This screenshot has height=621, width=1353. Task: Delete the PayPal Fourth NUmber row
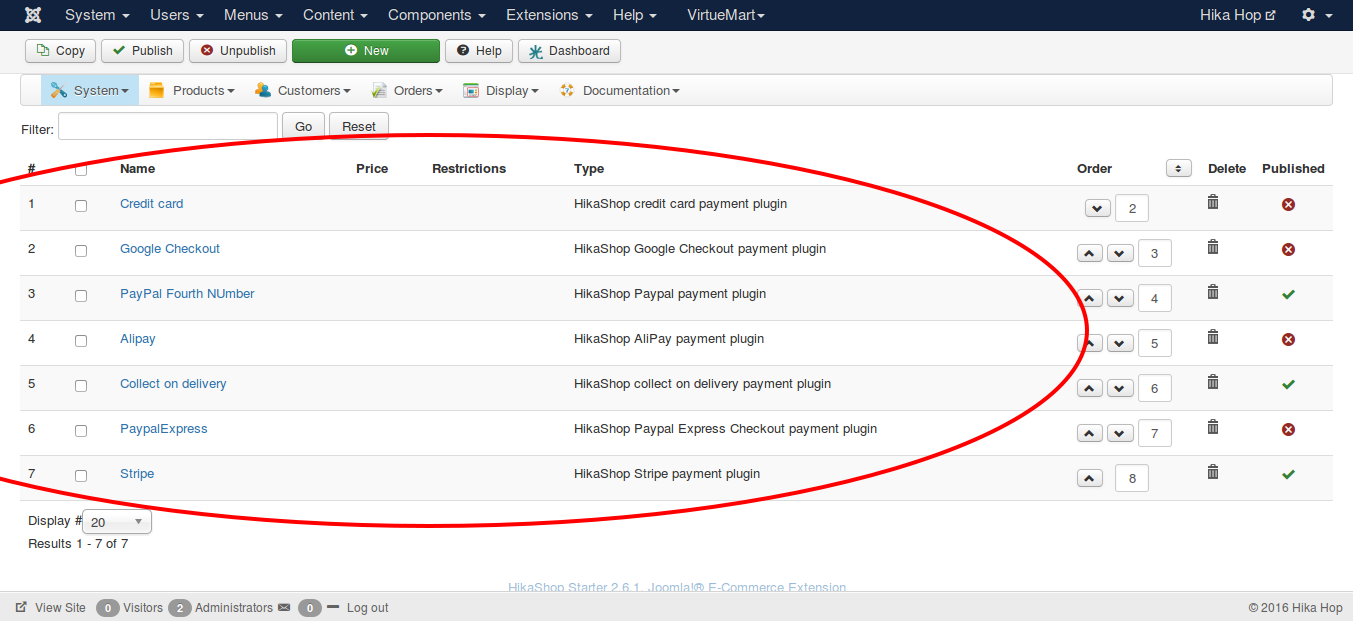pos(1213,292)
